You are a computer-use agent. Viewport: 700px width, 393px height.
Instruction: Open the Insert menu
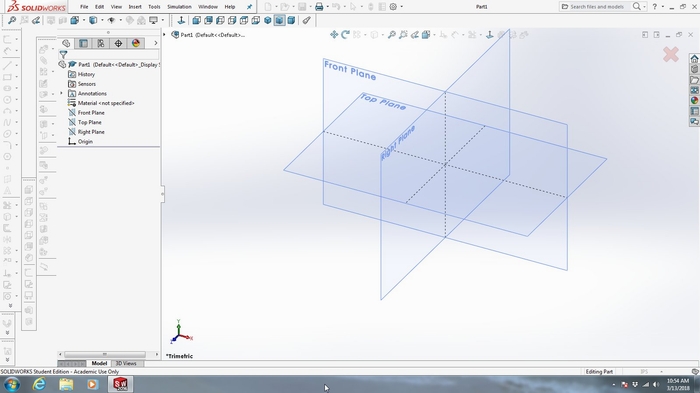pyautogui.click(x=135, y=7)
